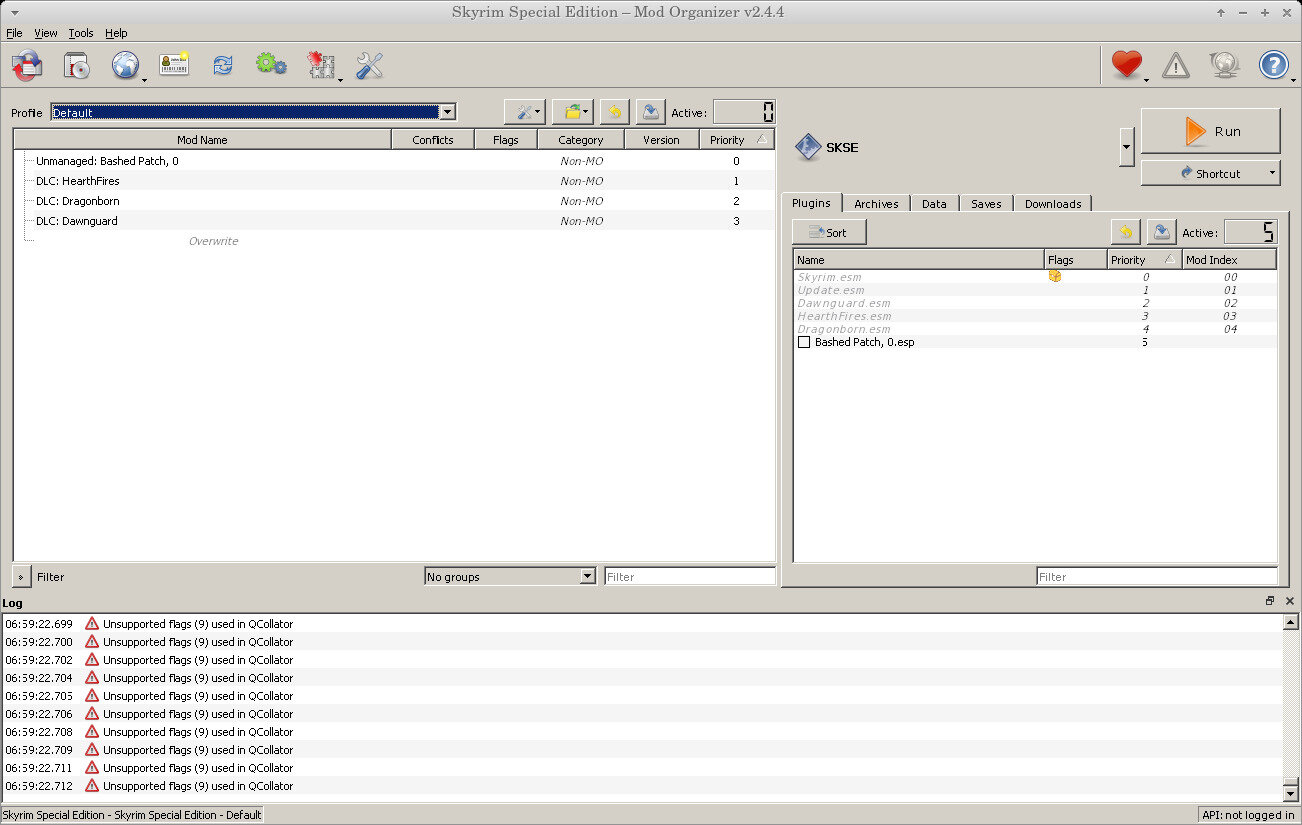
Task: Undock the Log panel float icon
Action: (x=1270, y=601)
